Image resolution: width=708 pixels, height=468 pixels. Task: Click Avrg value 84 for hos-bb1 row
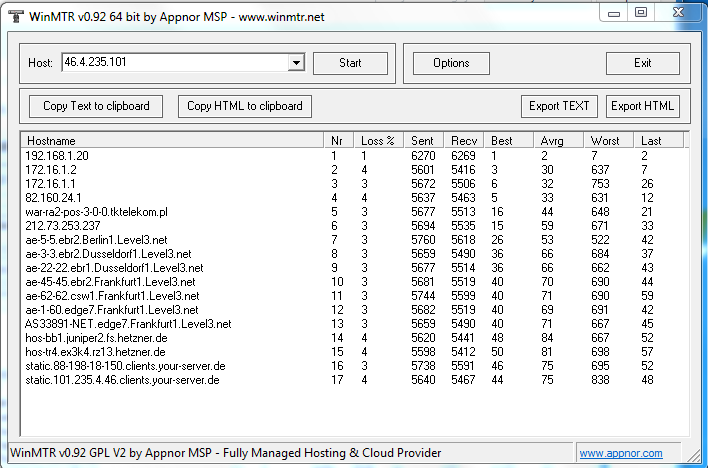click(547, 338)
